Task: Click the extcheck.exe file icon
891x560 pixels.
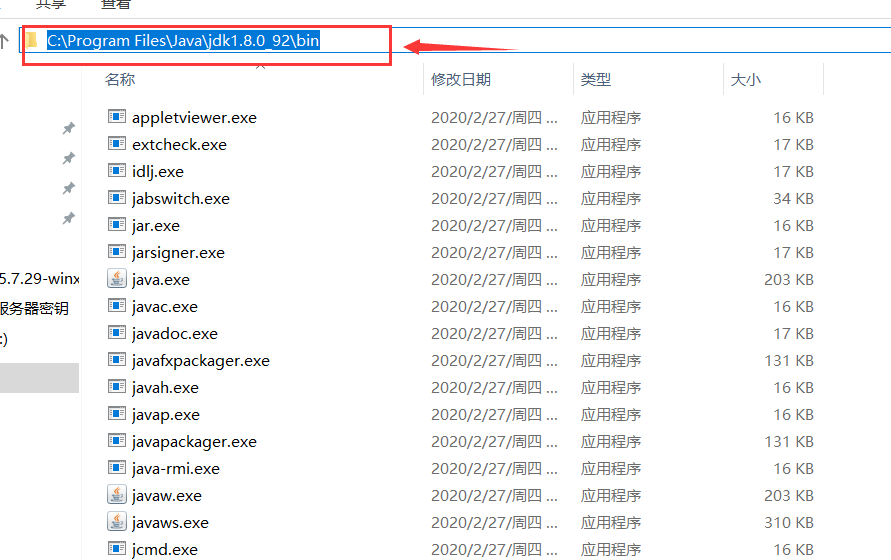Action: tap(116, 143)
